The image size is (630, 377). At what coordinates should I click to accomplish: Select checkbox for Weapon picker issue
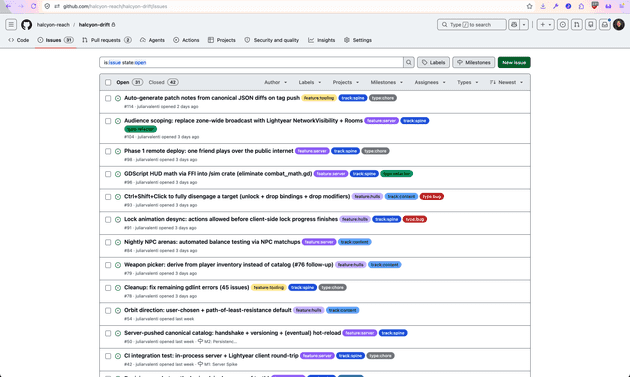point(108,265)
